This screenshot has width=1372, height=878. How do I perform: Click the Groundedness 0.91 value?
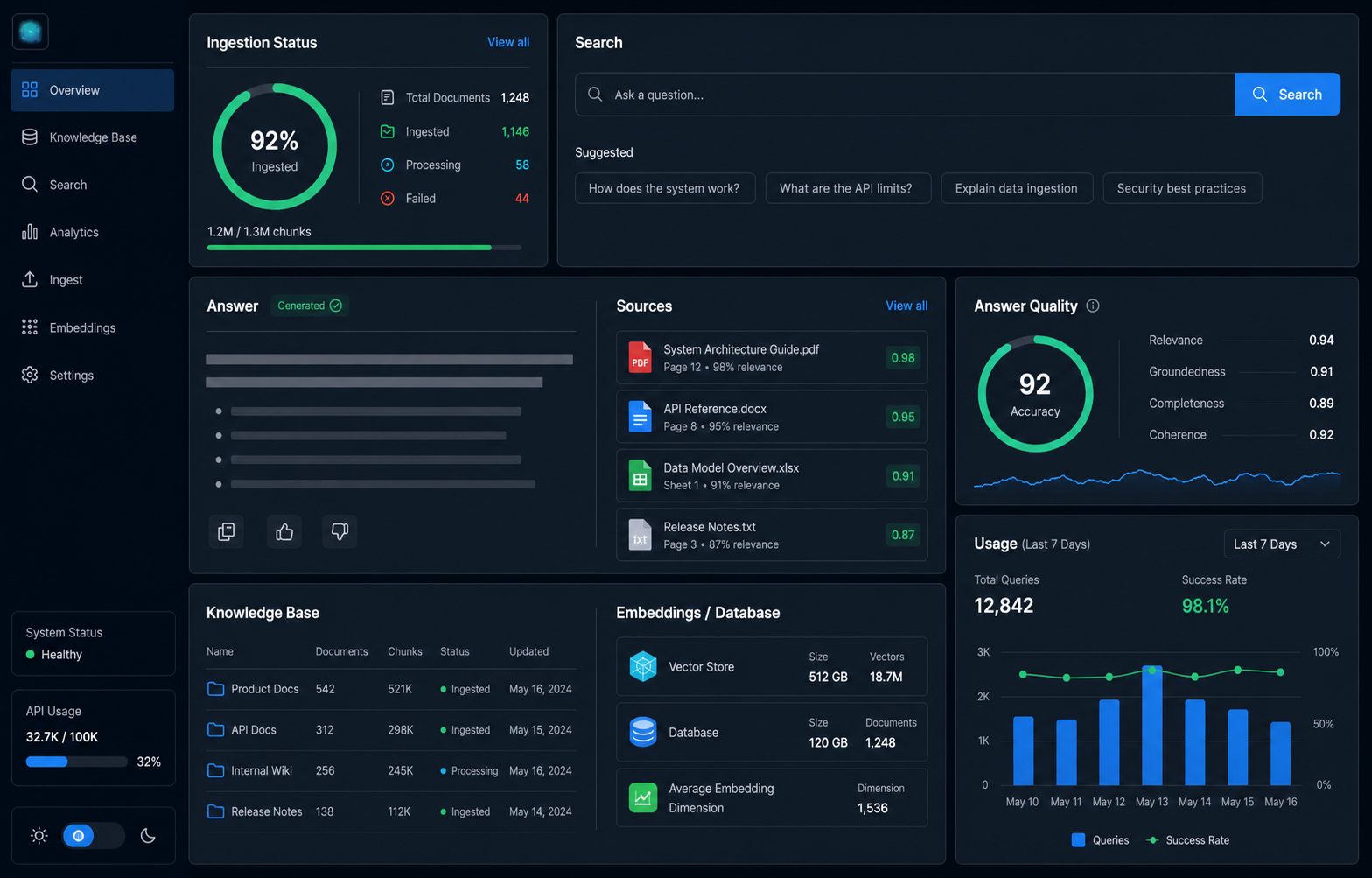(x=1321, y=372)
